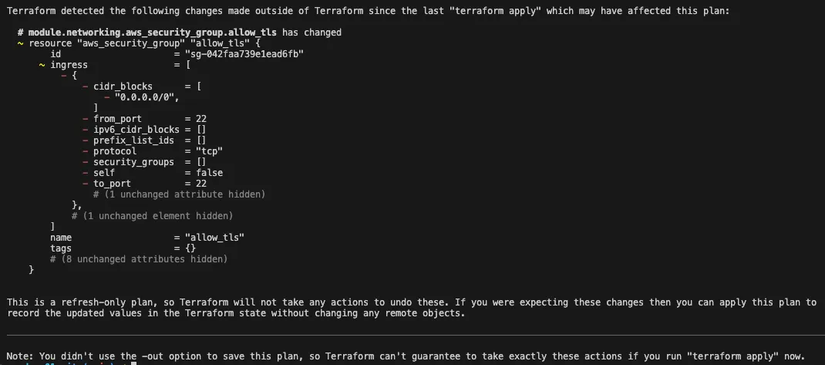Screen dimensions: 825x365
Task: Click the tags attribute line
Action: coord(123,248)
